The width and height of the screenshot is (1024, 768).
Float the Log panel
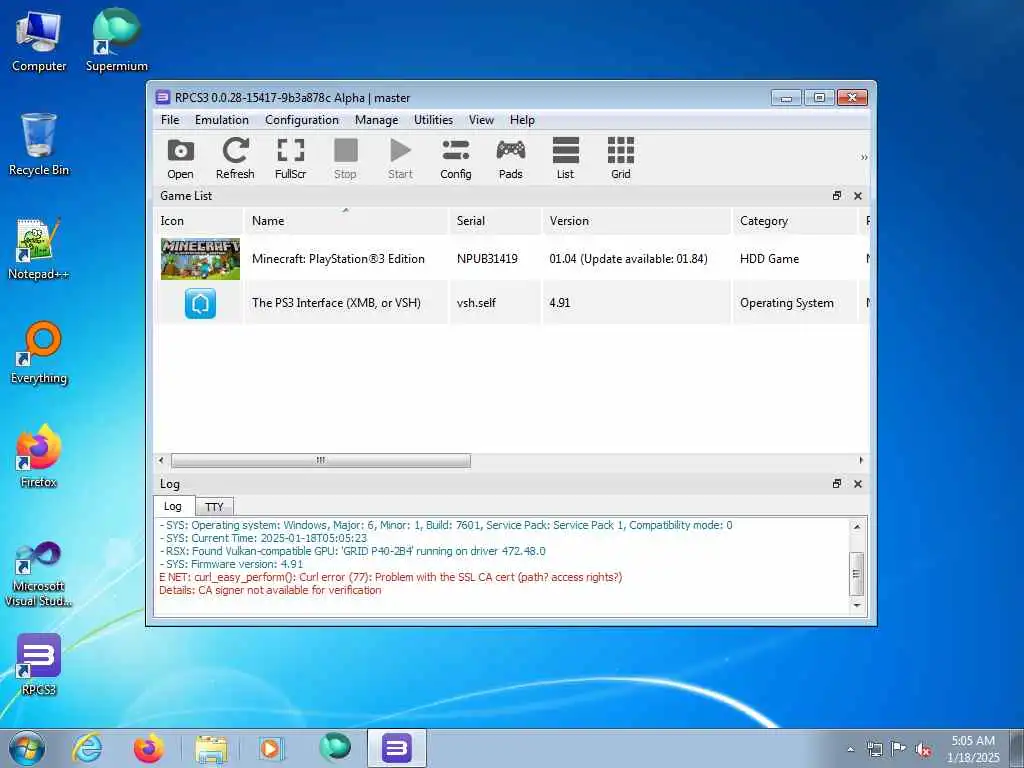837,484
